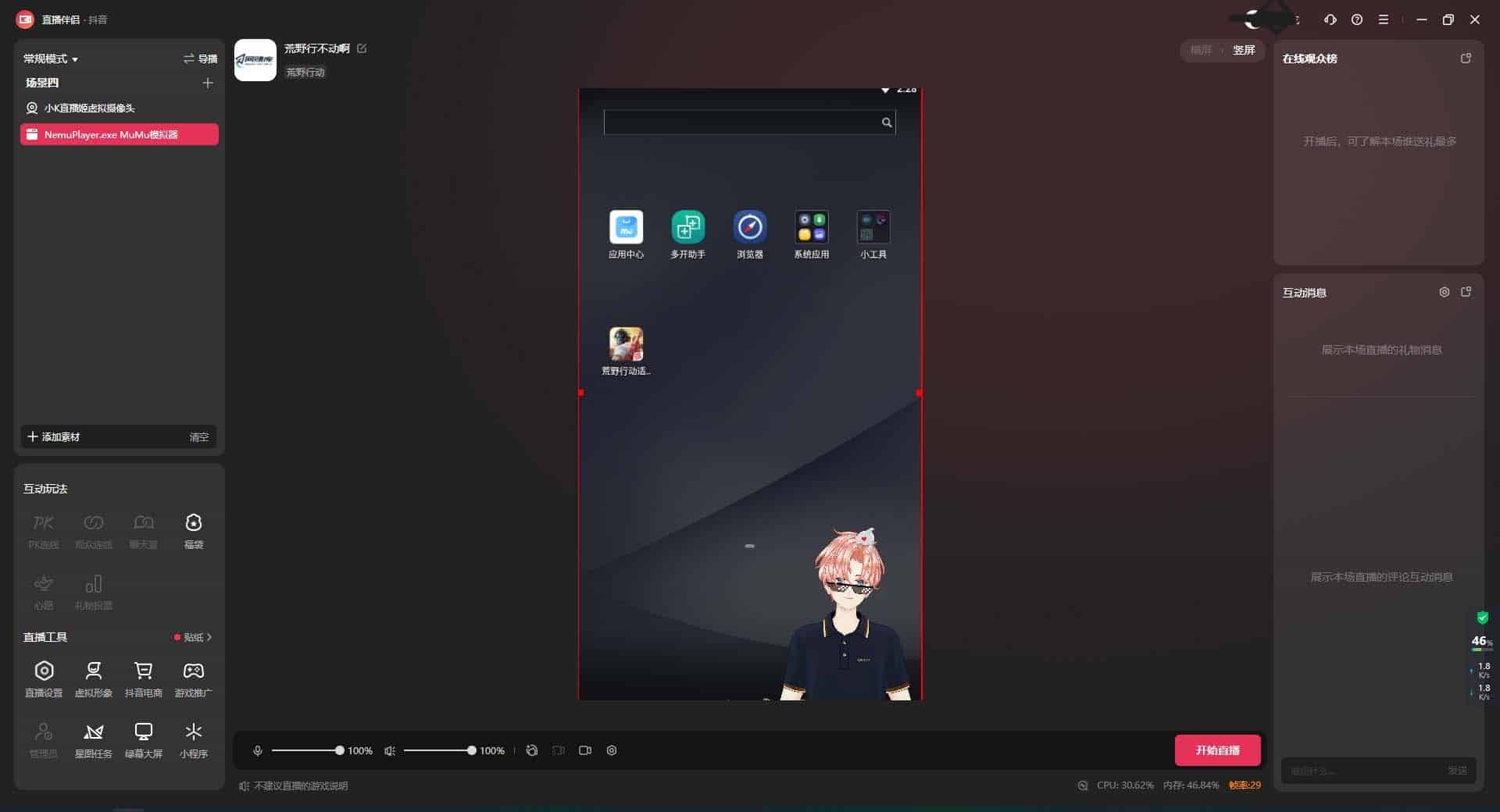Click the customer service headset icon

click(x=1330, y=20)
